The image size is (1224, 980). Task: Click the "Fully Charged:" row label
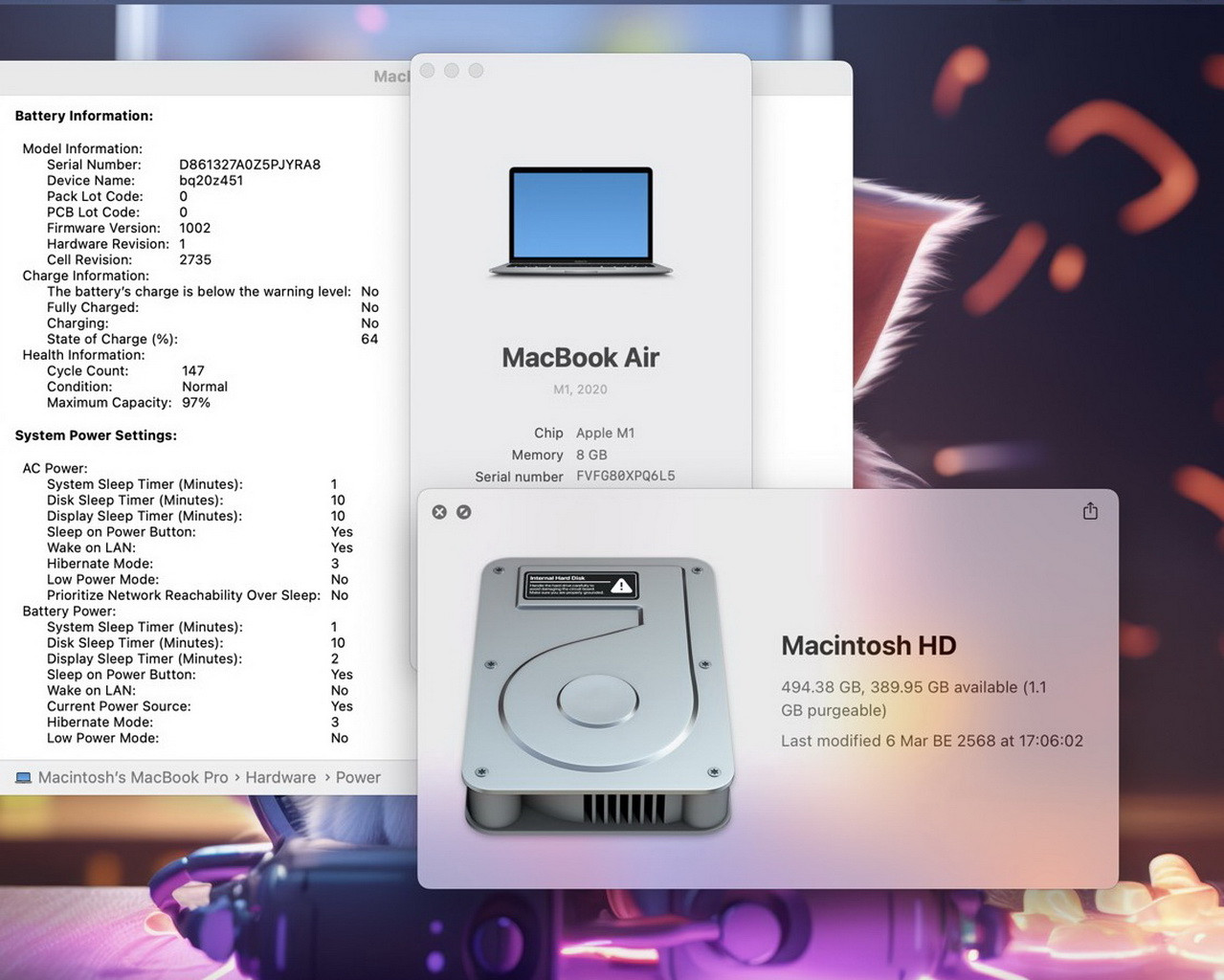[x=93, y=307]
